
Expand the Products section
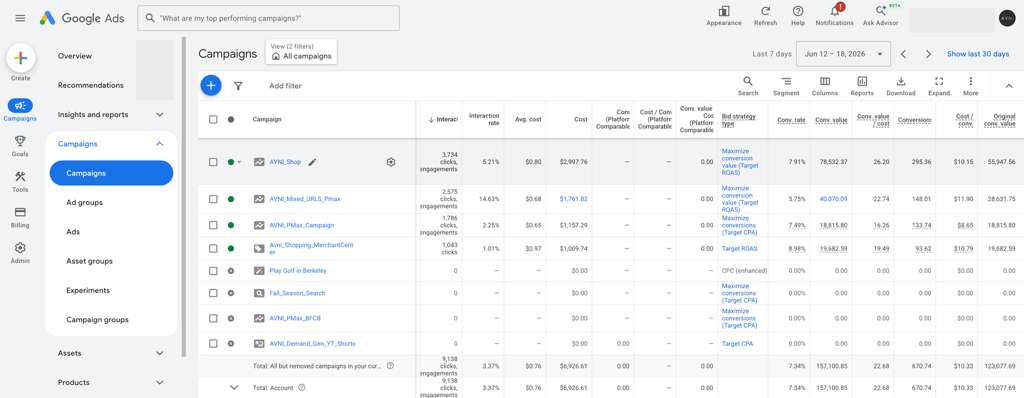[159, 382]
